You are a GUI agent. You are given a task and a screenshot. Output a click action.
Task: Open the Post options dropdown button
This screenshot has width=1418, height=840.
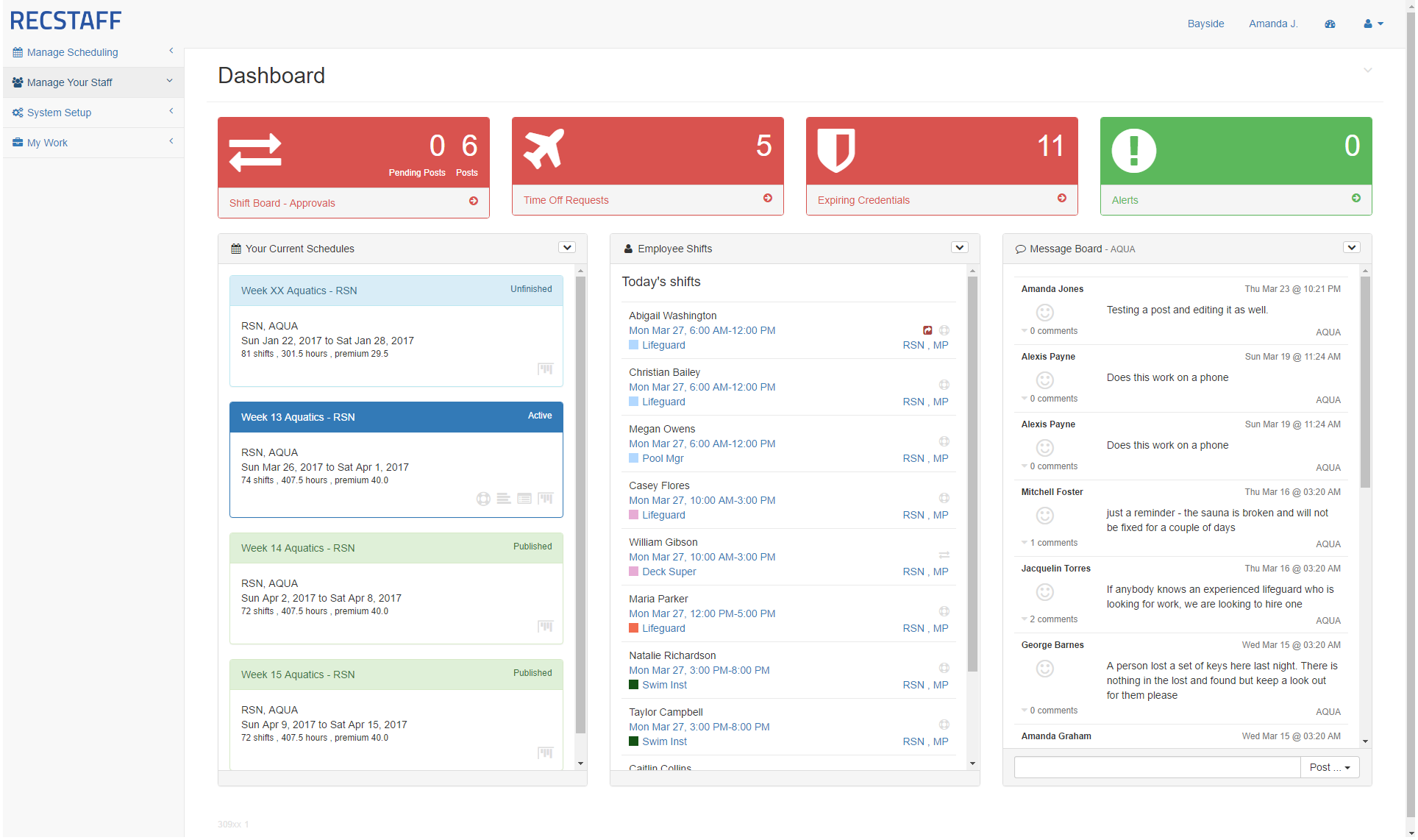[1330, 767]
